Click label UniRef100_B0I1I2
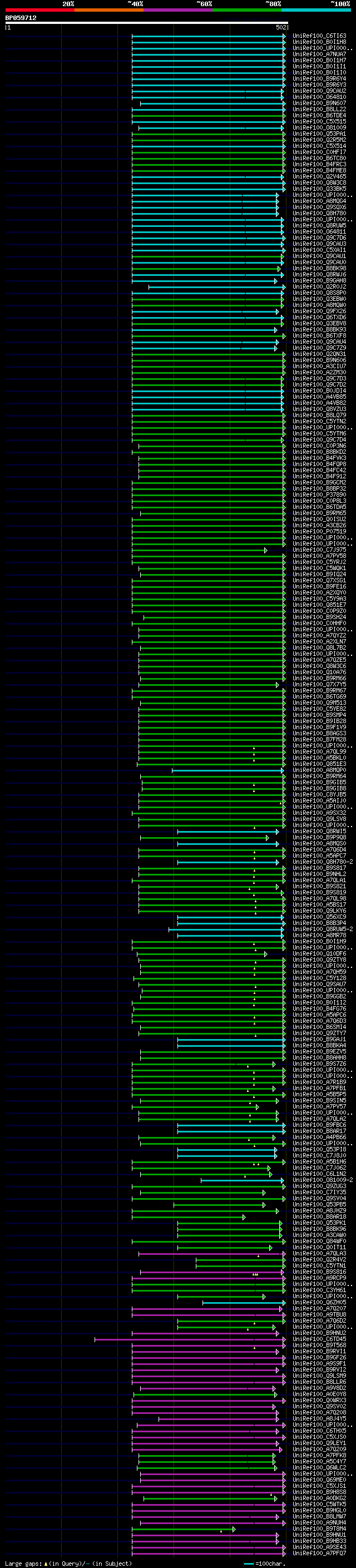Viewport: 356px width, 1568px height. tap(319, 1002)
